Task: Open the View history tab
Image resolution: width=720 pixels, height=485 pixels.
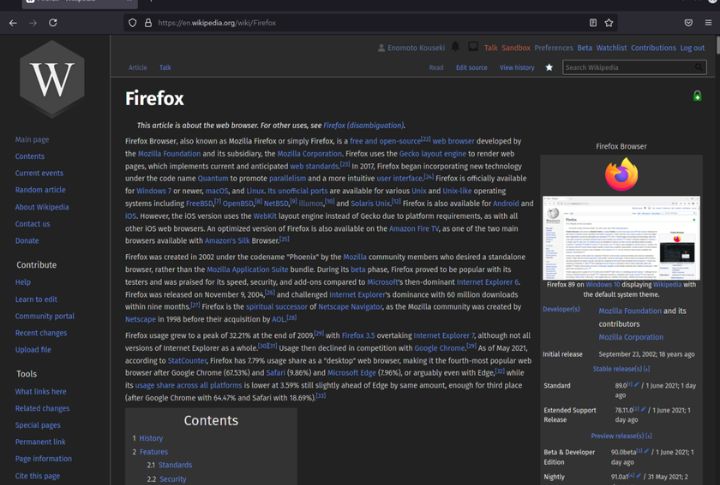Action: [516, 68]
